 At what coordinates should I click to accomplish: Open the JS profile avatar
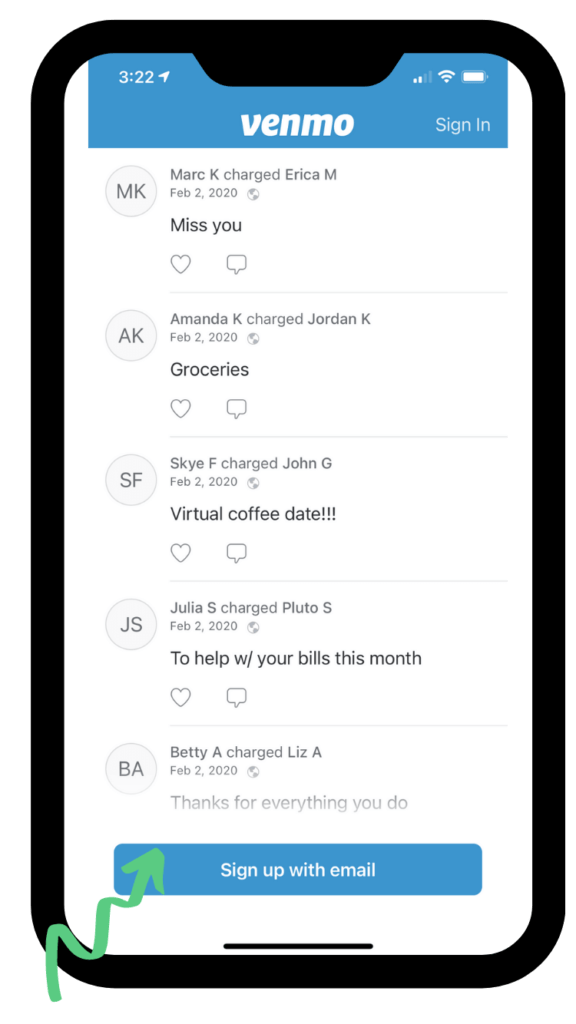131,624
